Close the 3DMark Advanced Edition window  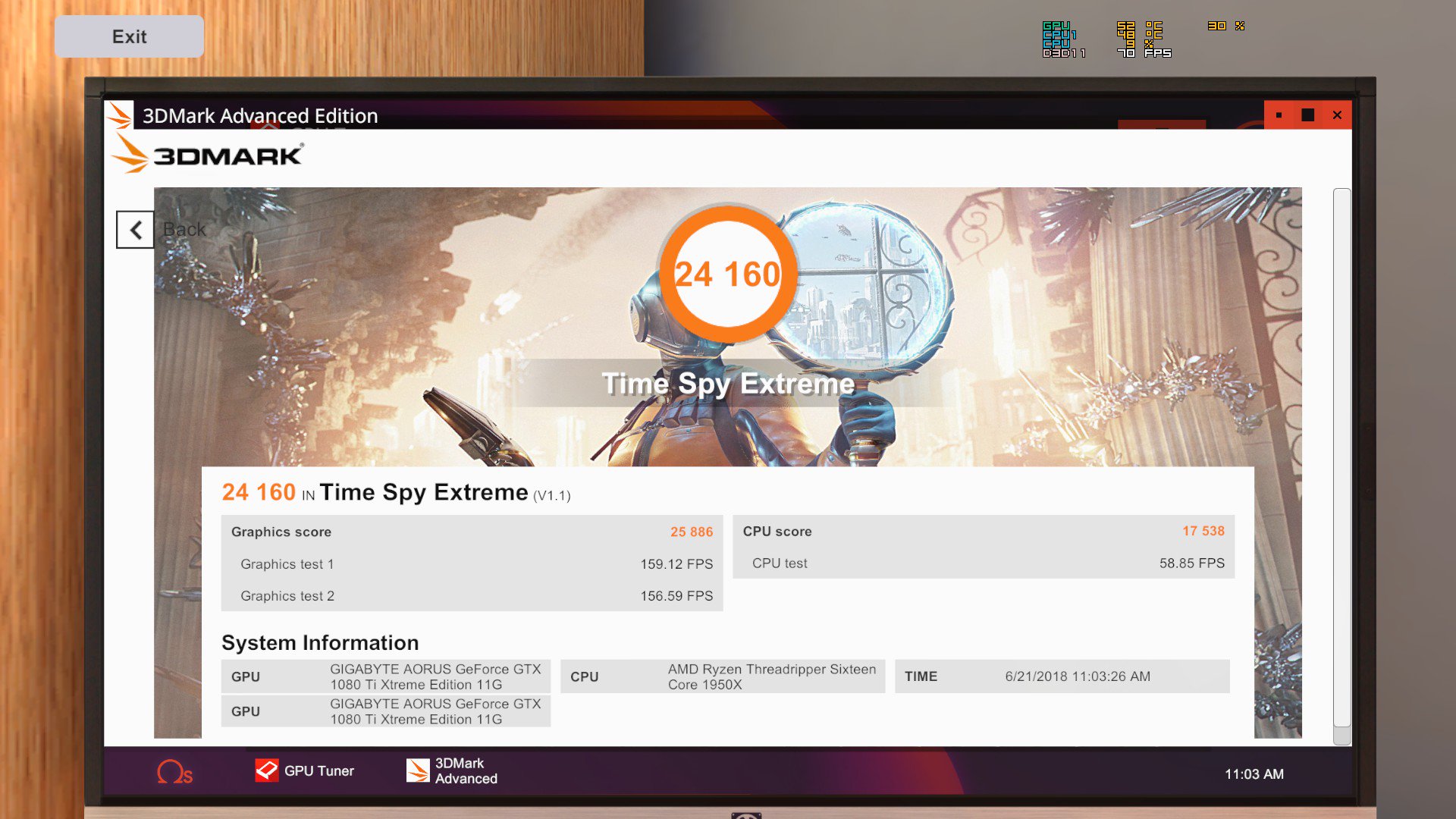click(x=1337, y=115)
